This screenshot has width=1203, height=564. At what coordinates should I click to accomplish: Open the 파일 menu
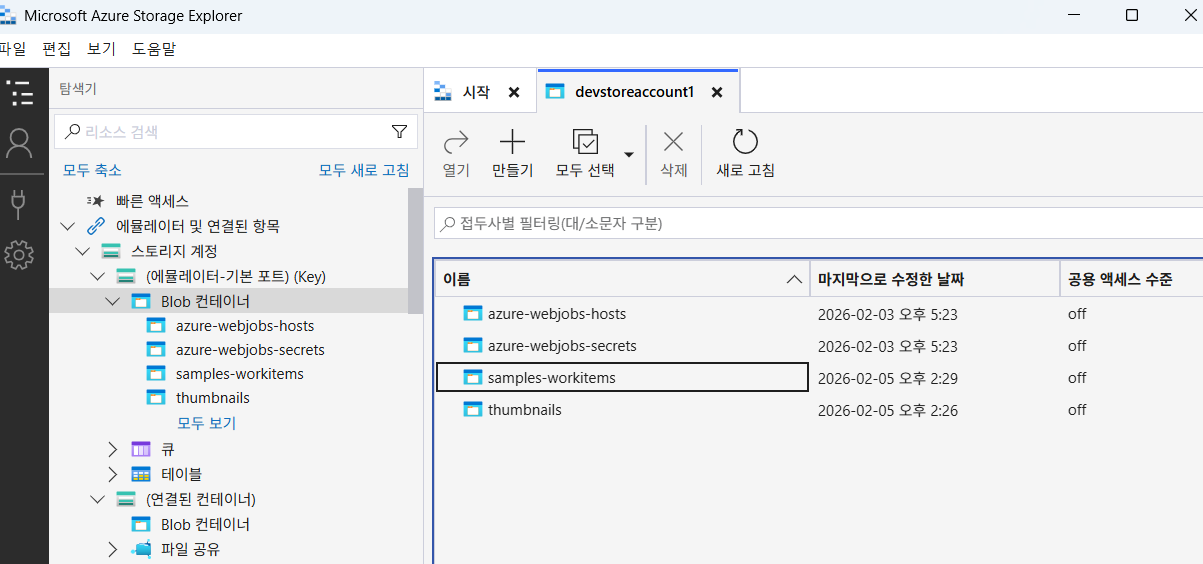(x=13, y=49)
